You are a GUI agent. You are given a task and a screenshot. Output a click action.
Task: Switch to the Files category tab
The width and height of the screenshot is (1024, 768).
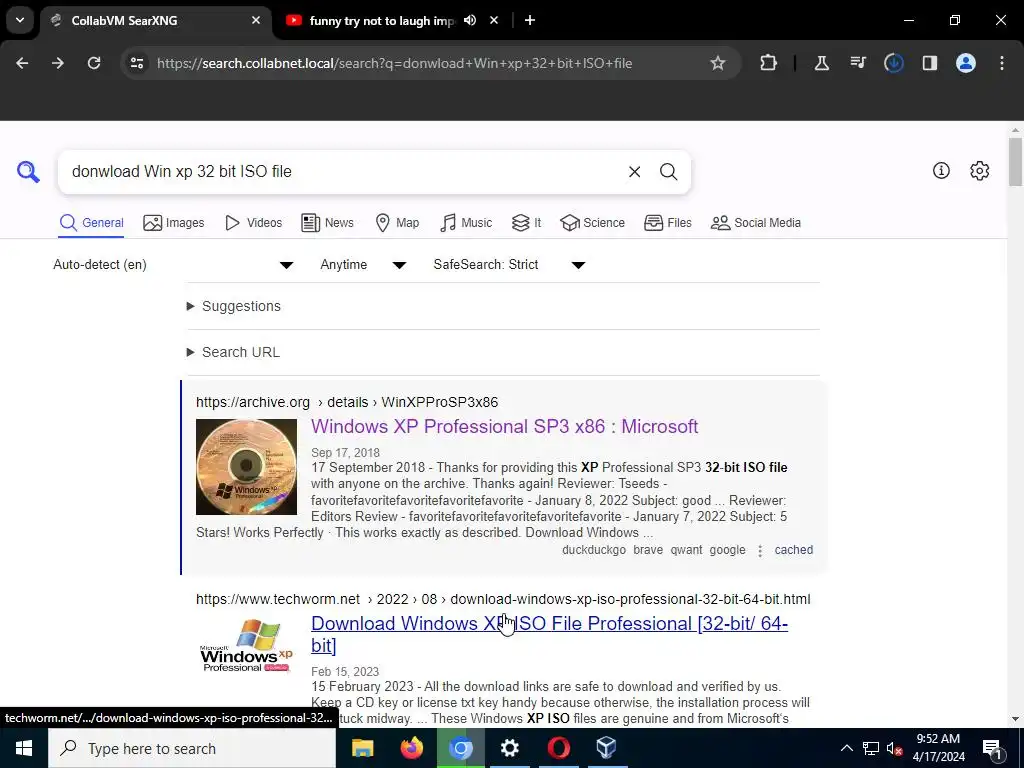(x=667, y=223)
